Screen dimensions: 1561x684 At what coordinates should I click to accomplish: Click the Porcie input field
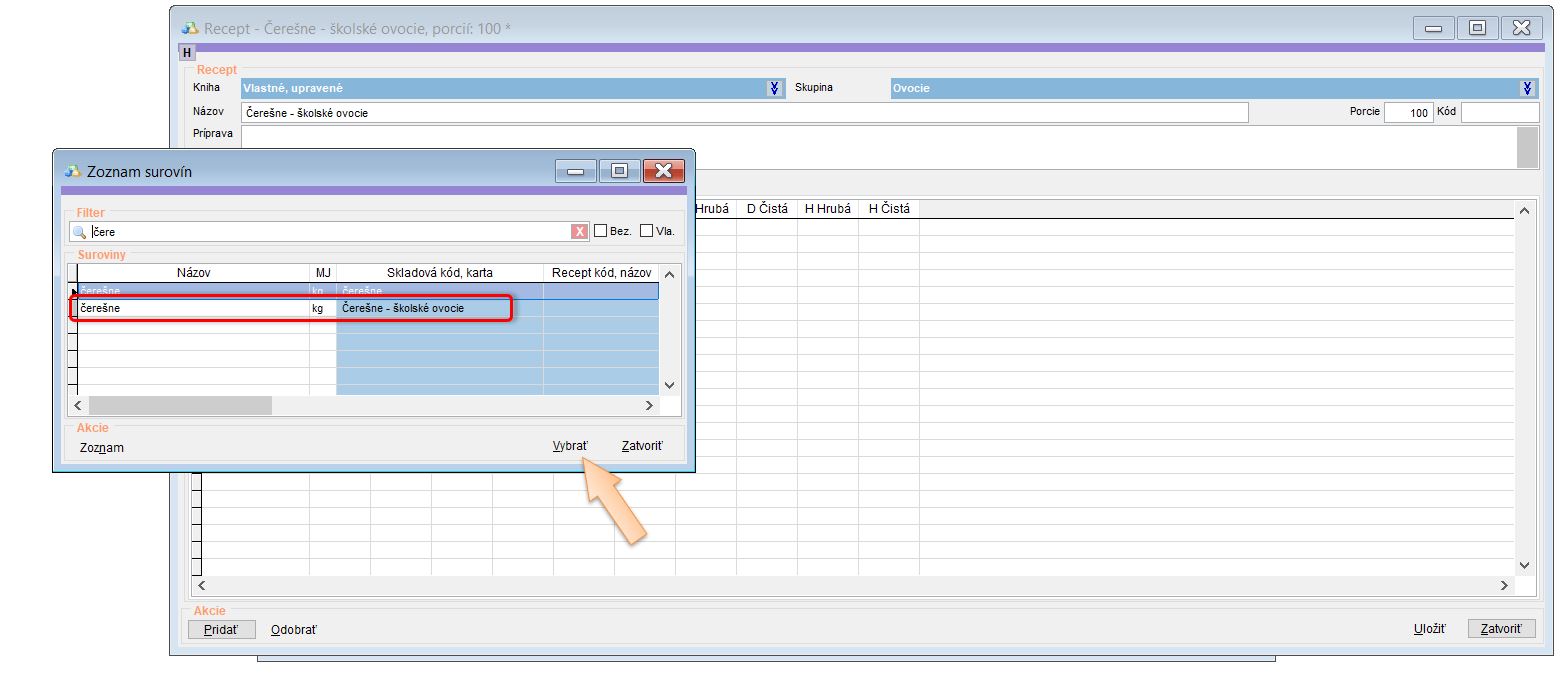[1408, 113]
